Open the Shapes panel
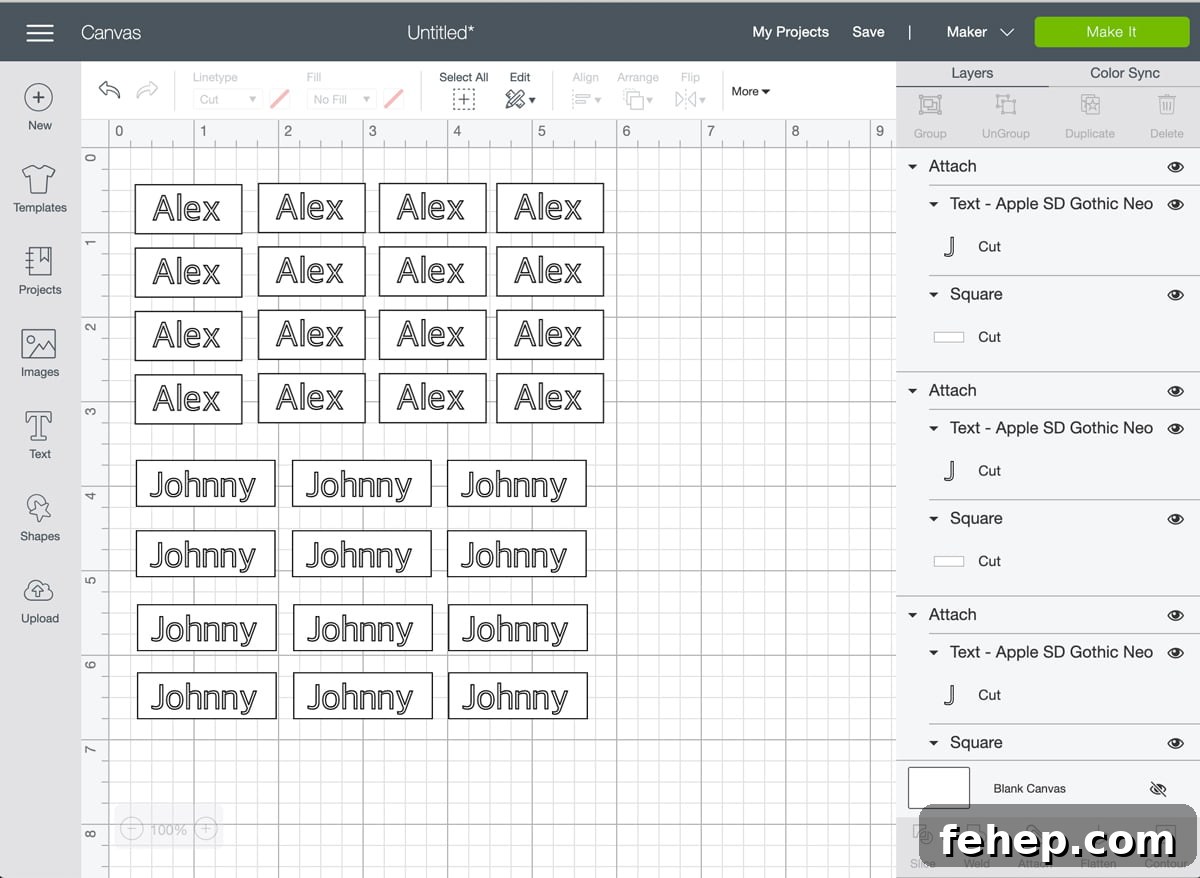Screen dimensions: 1200x878 39,508
